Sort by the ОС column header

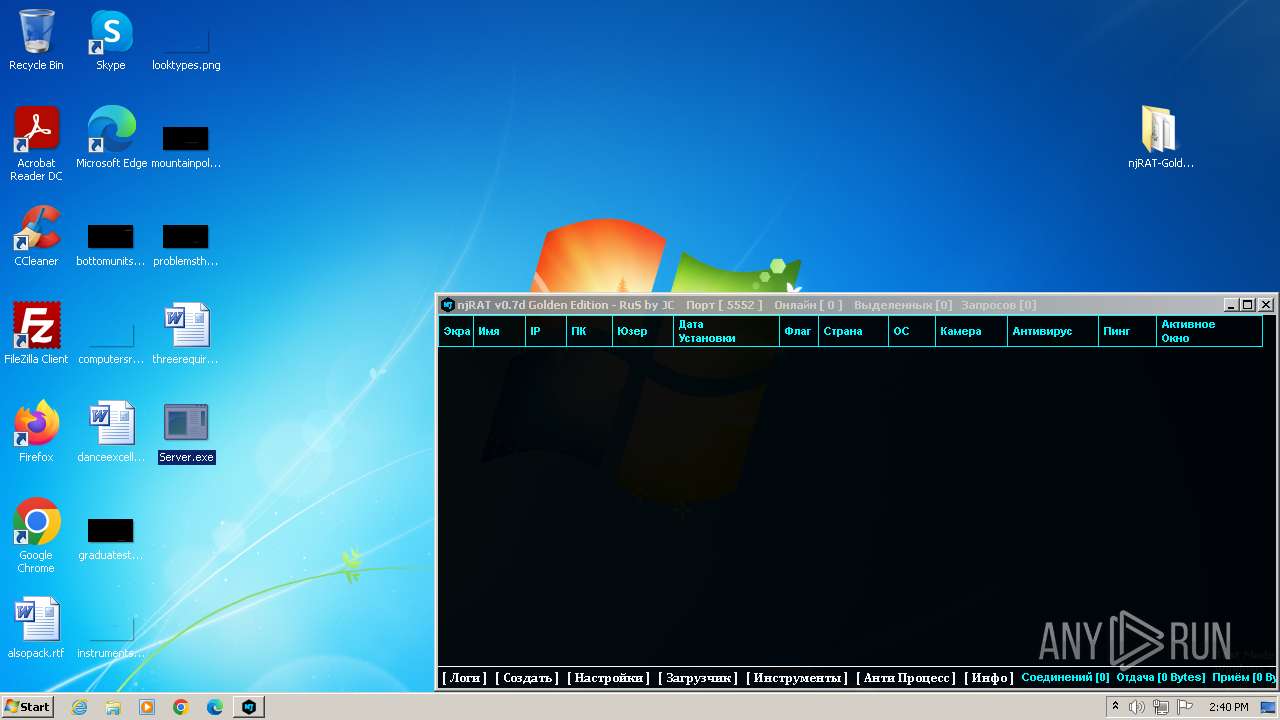912,331
